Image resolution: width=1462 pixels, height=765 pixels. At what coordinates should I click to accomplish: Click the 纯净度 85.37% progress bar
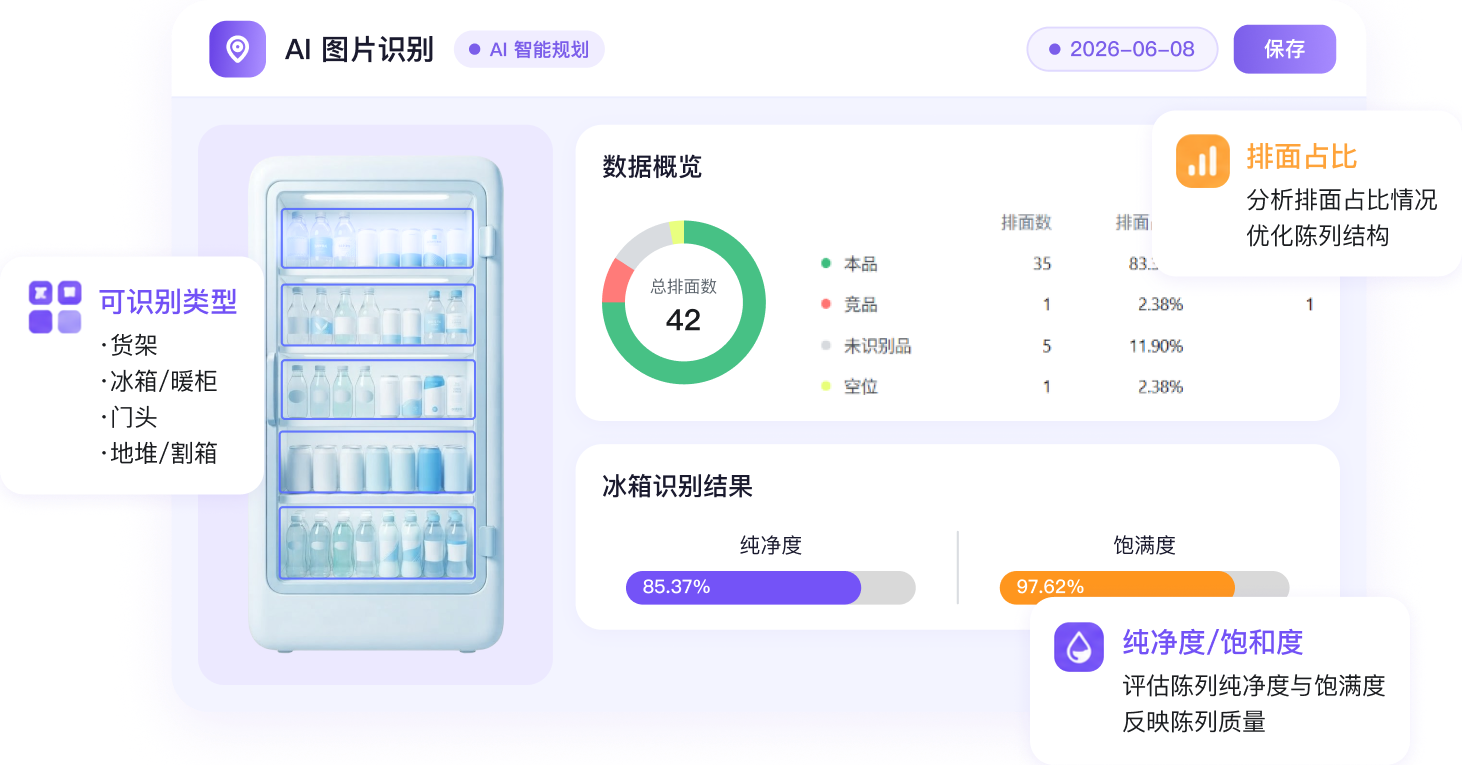pos(771,587)
